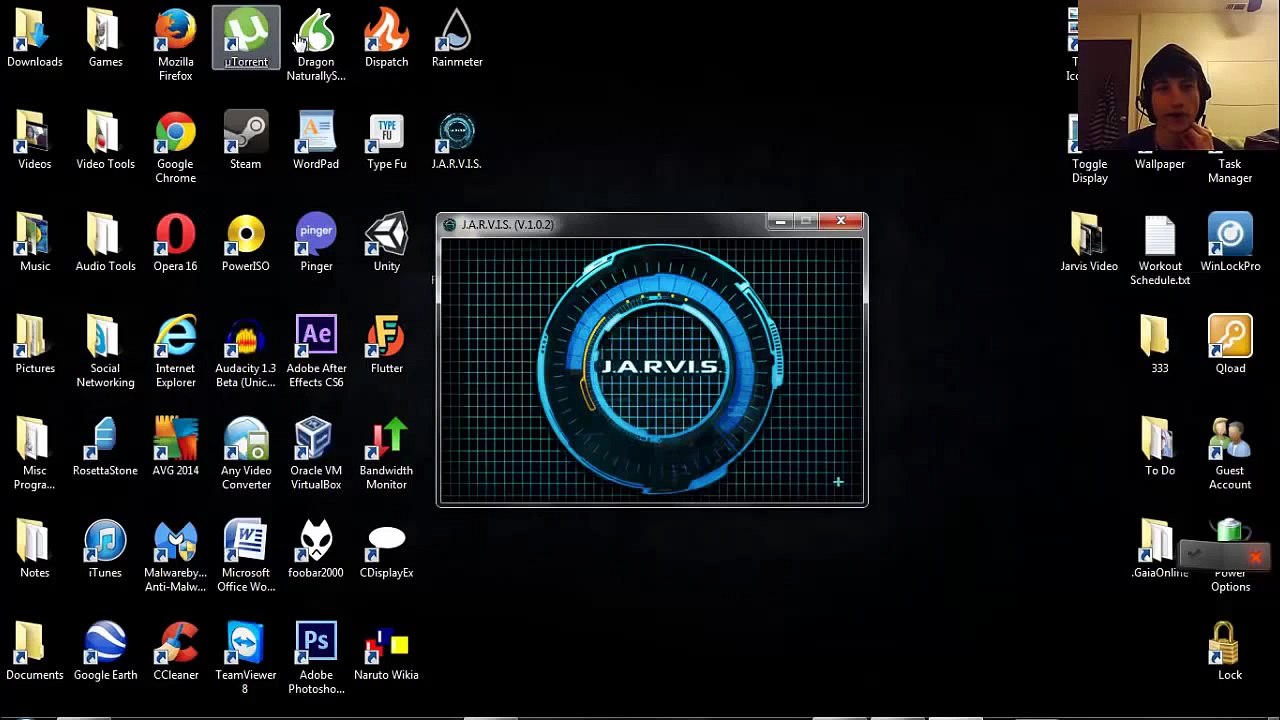This screenshot has width=1280, height=720.
Task: Open the .GaiaOnline folder
Action: (x=1160, y=548)
